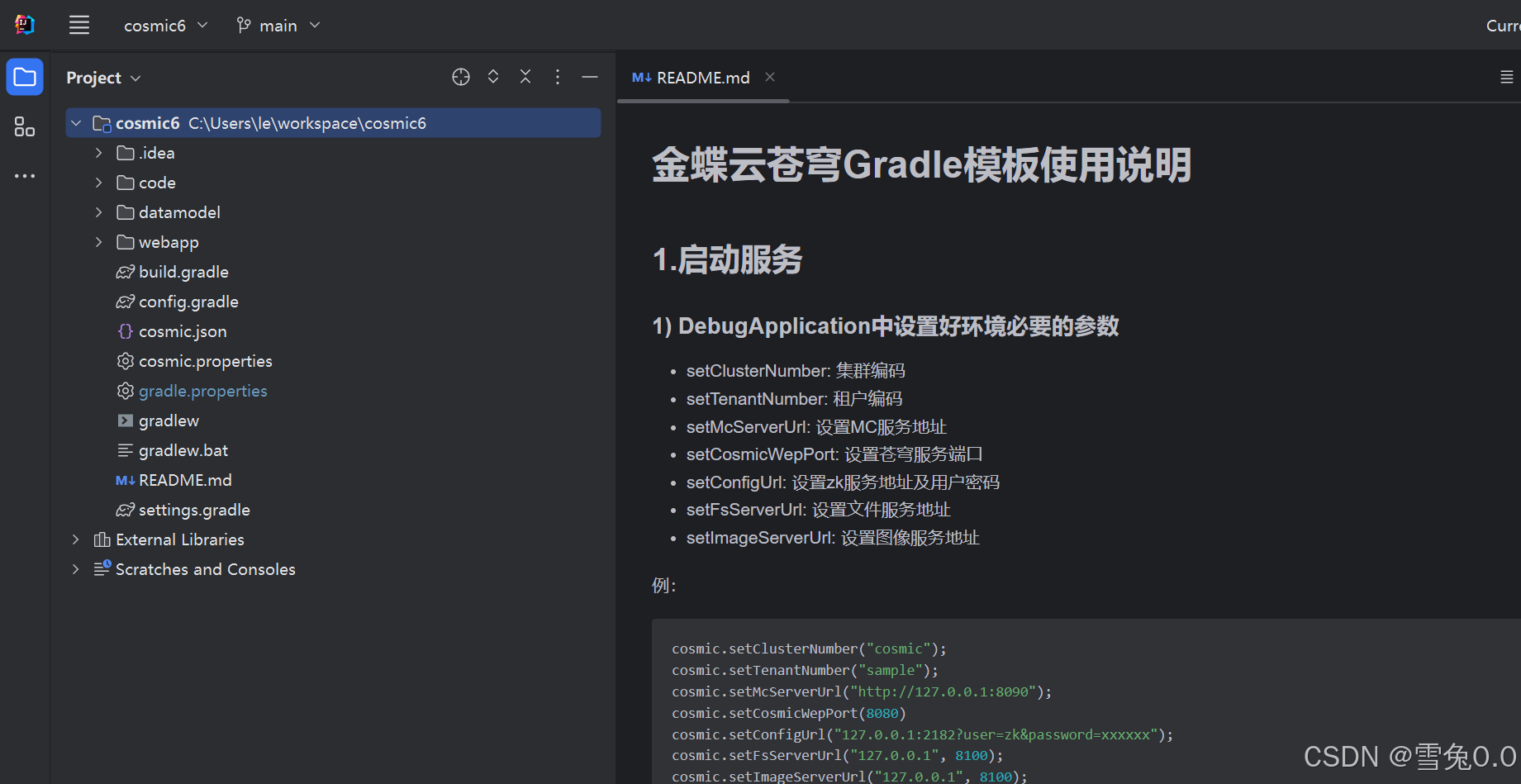This screenshot has height=784, width=1521.
Task: Click Select Opened File crosshair icon
Action: click(461, 77)
